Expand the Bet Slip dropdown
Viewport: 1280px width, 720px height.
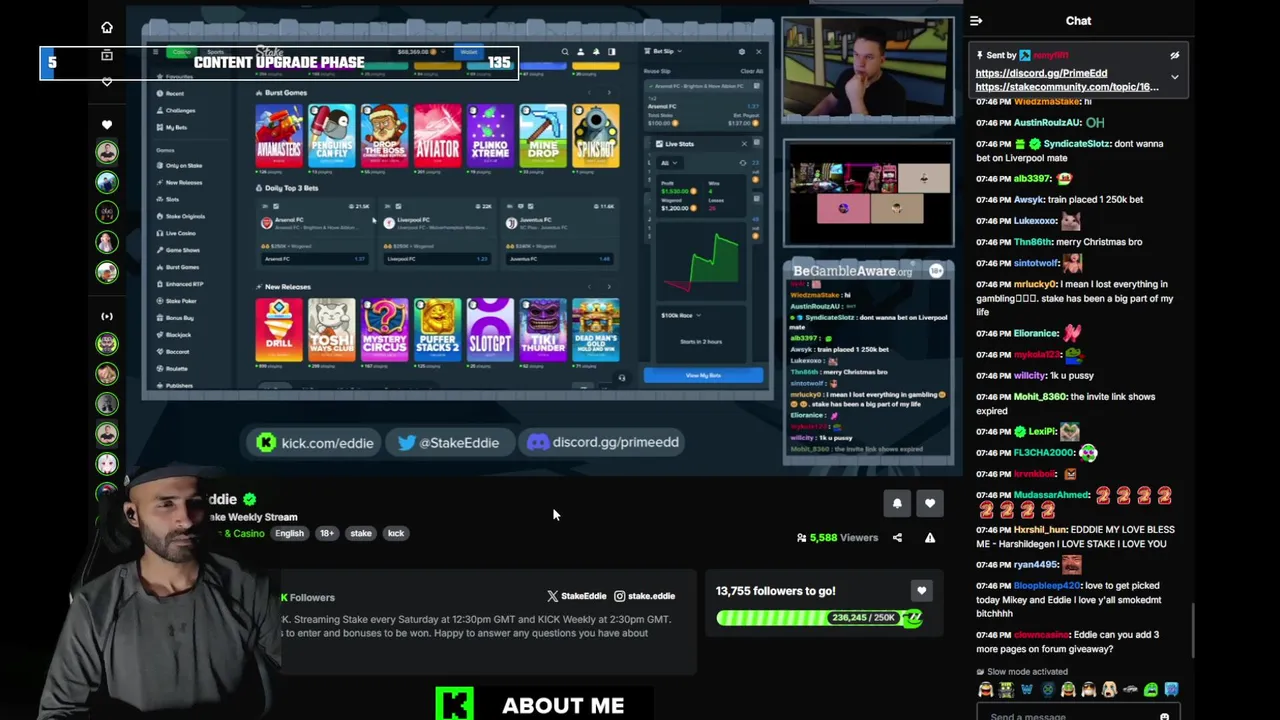point(666,51)
